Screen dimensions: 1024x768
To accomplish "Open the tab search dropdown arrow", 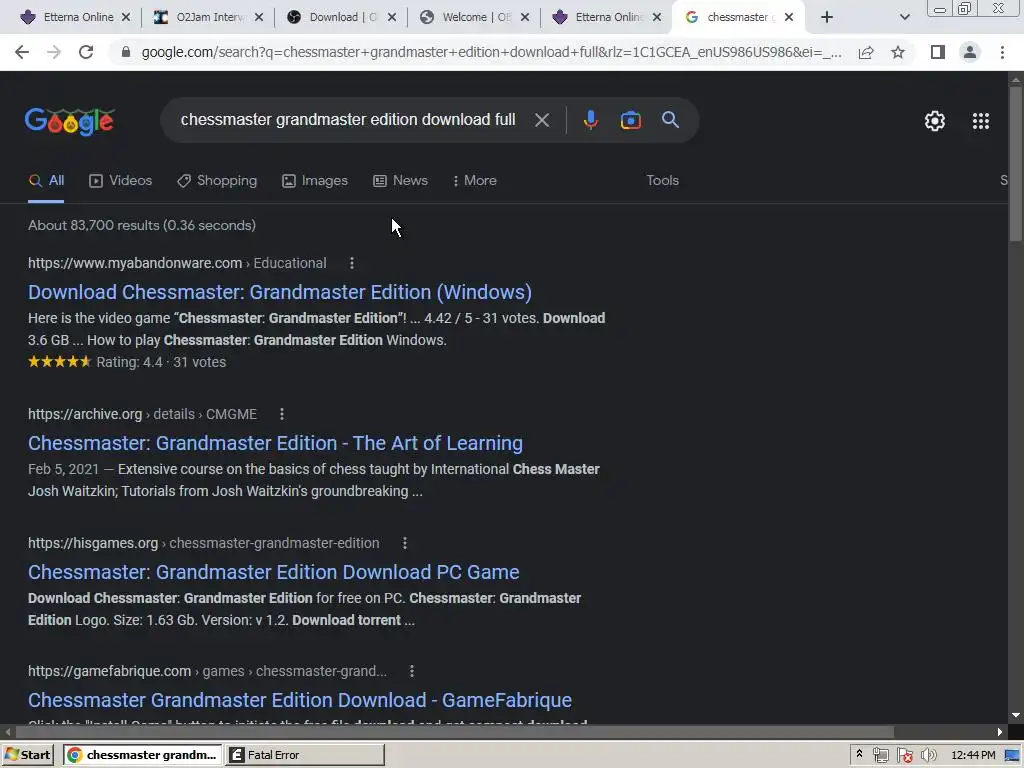I will click(x=904, y=17).
